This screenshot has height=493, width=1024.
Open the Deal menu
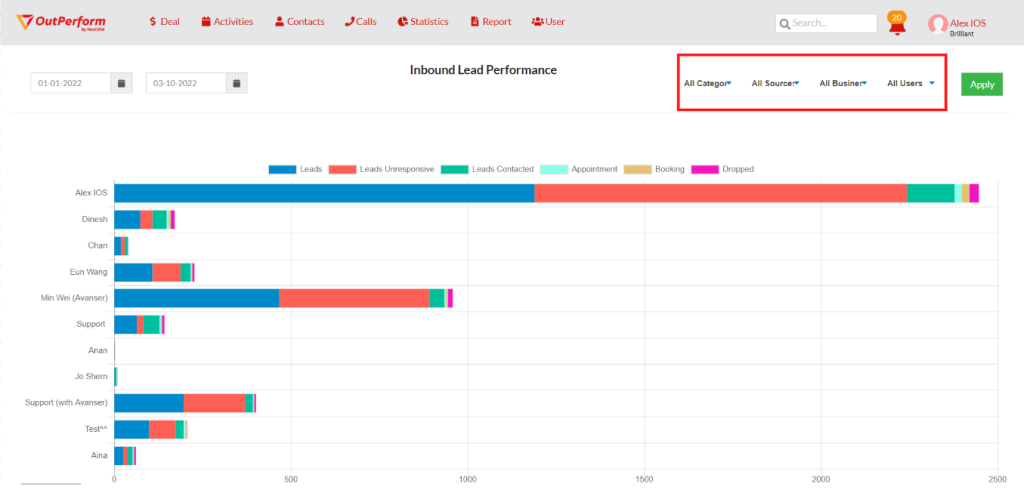(163, 21)
